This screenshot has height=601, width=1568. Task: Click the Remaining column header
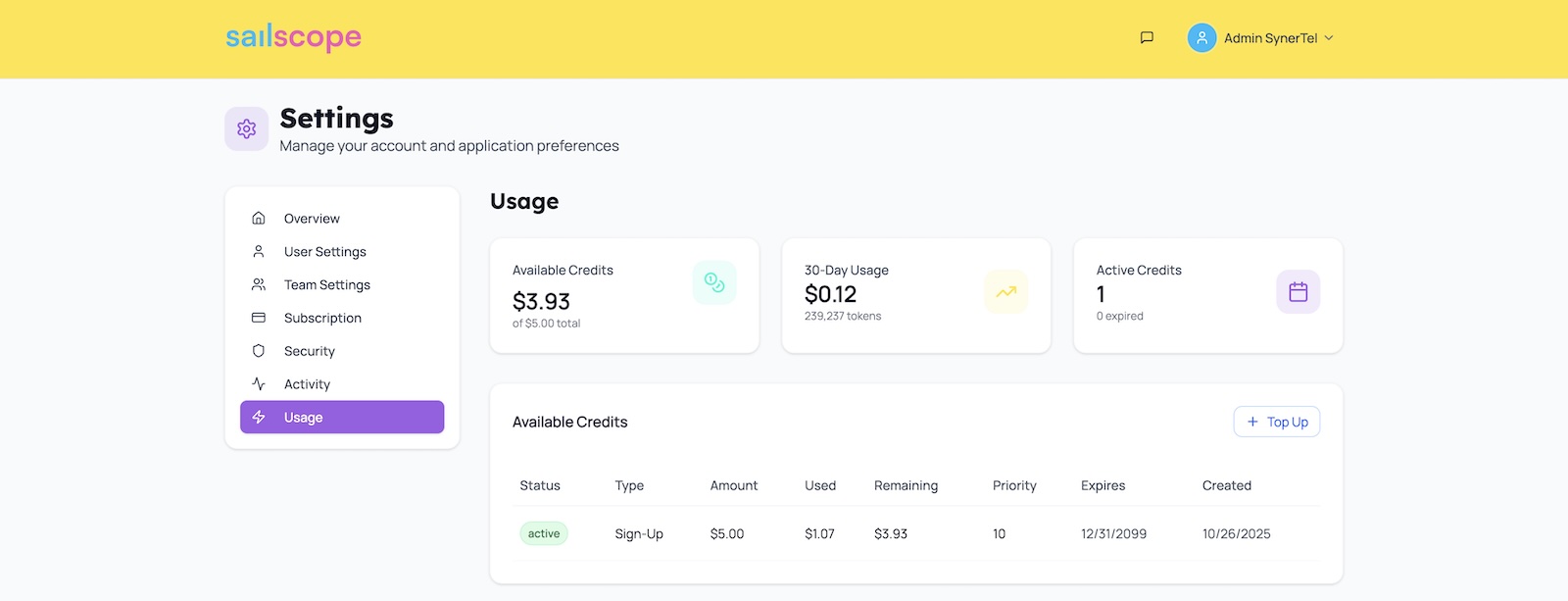[906, 486]
